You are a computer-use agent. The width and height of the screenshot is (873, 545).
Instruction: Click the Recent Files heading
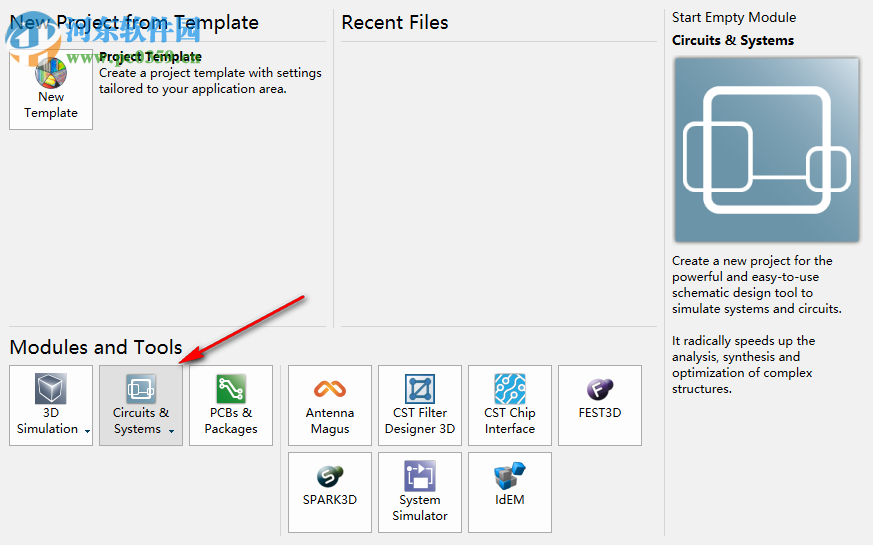(x=395, y=22)
